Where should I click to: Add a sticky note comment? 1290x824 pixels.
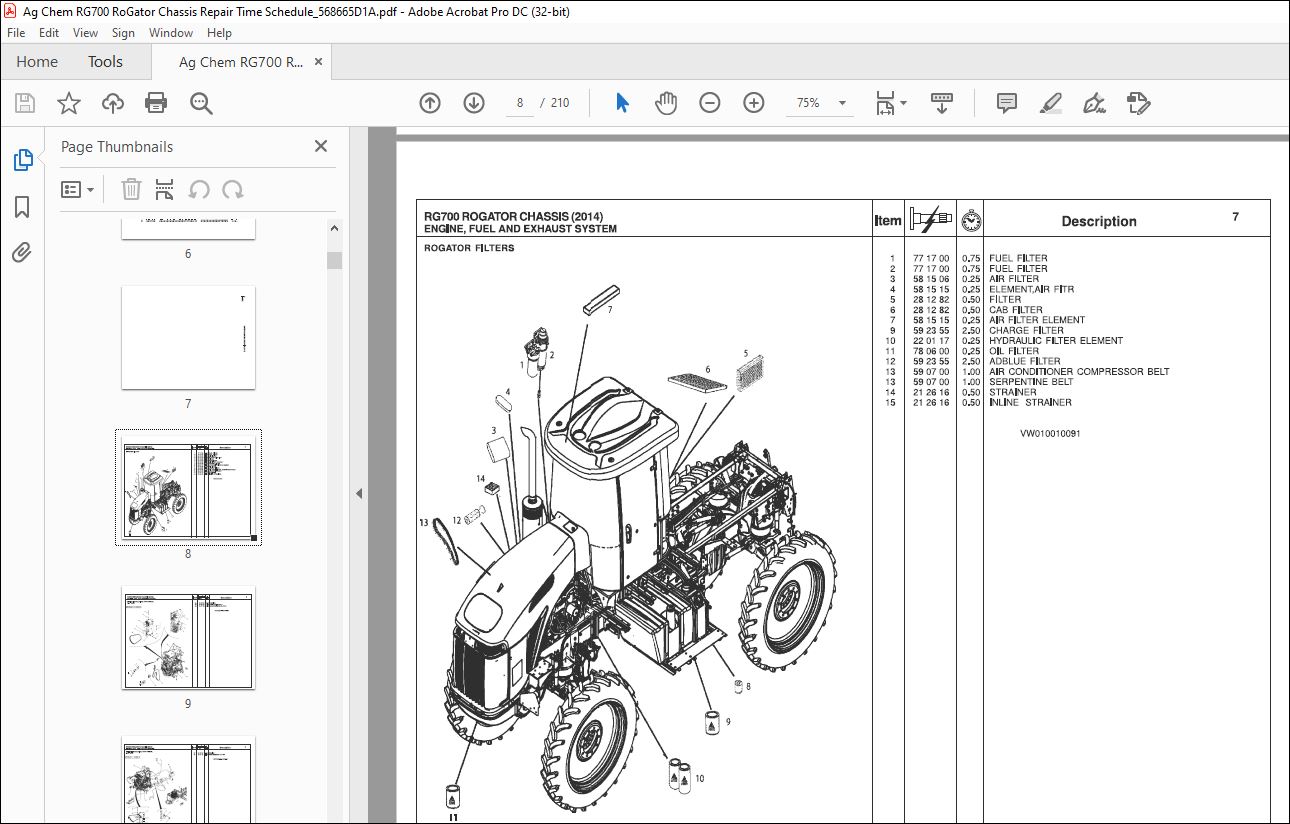tap(1007, 103)
